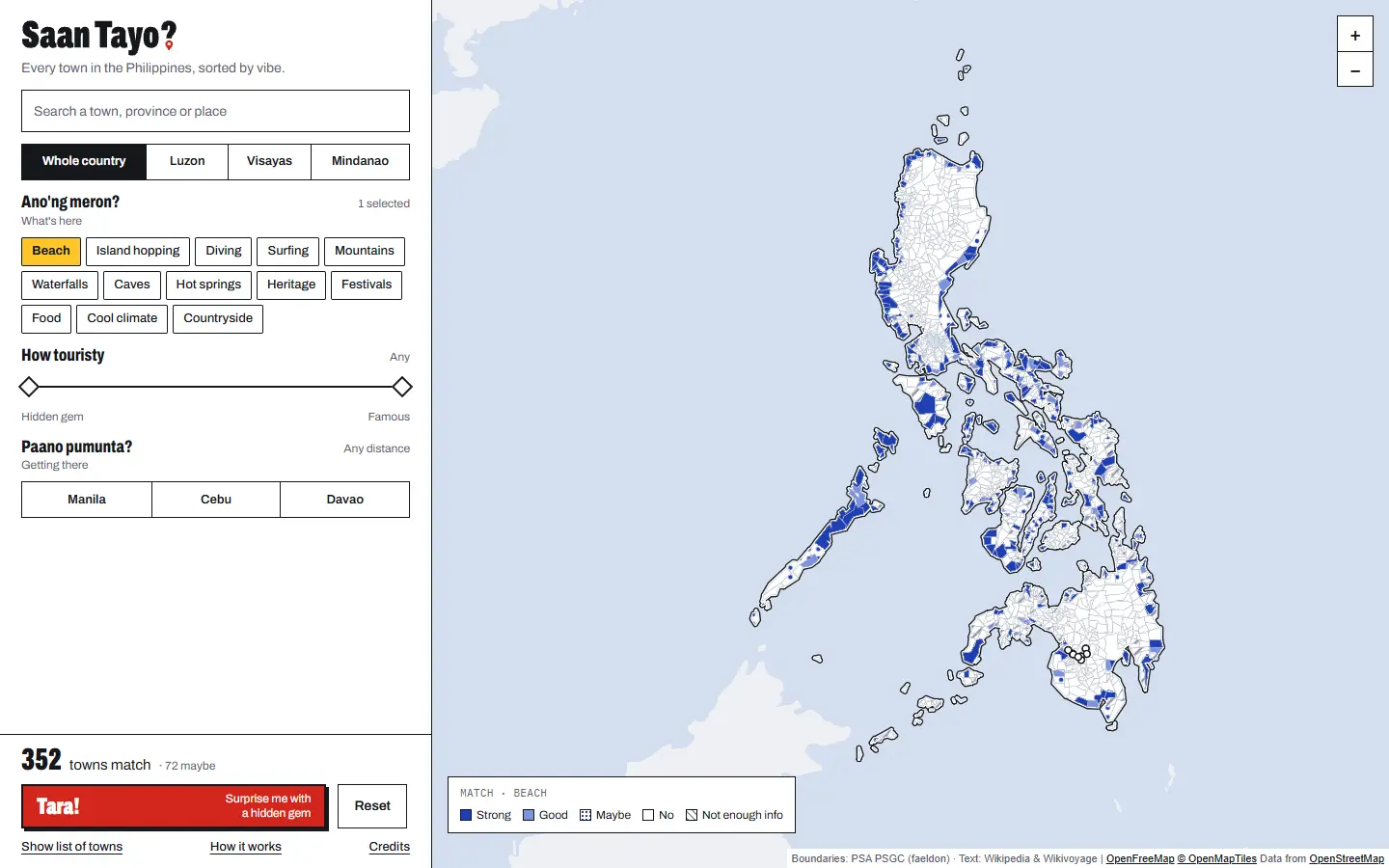This screenshot has height=868, width=1389.
Task: Choose Manila as starting point
Action: coord(87,500)
